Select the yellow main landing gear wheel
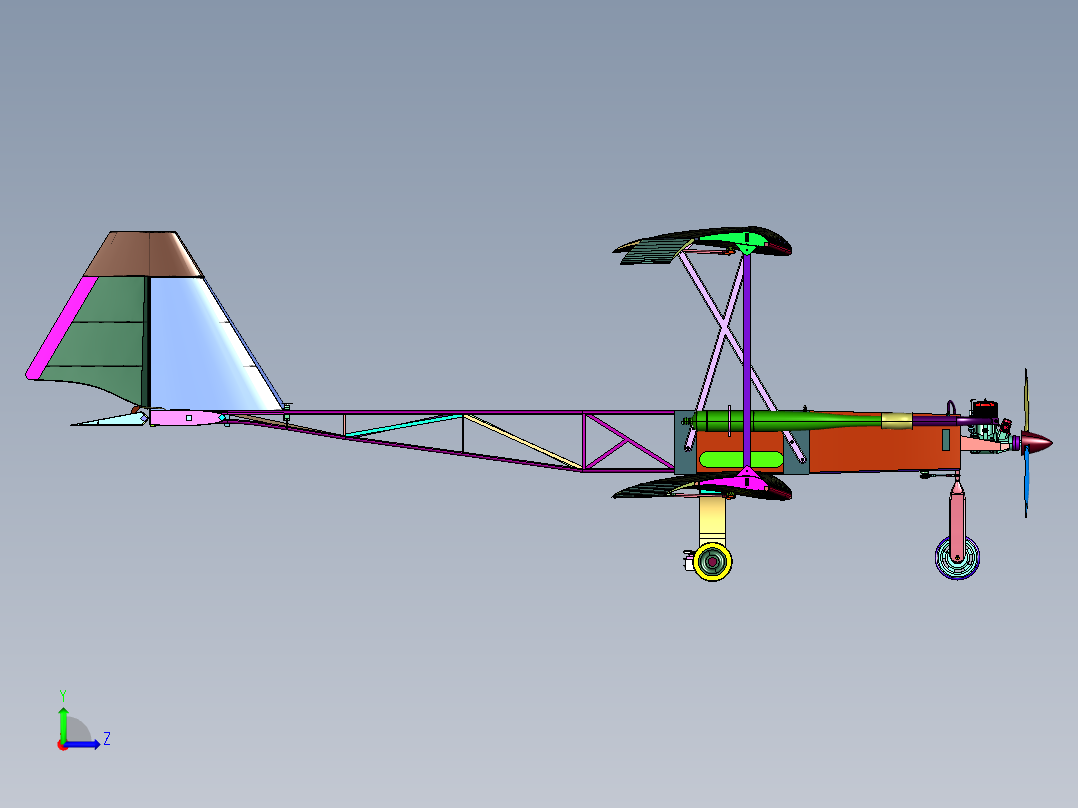1078x808 pixels. coord(713,562)
